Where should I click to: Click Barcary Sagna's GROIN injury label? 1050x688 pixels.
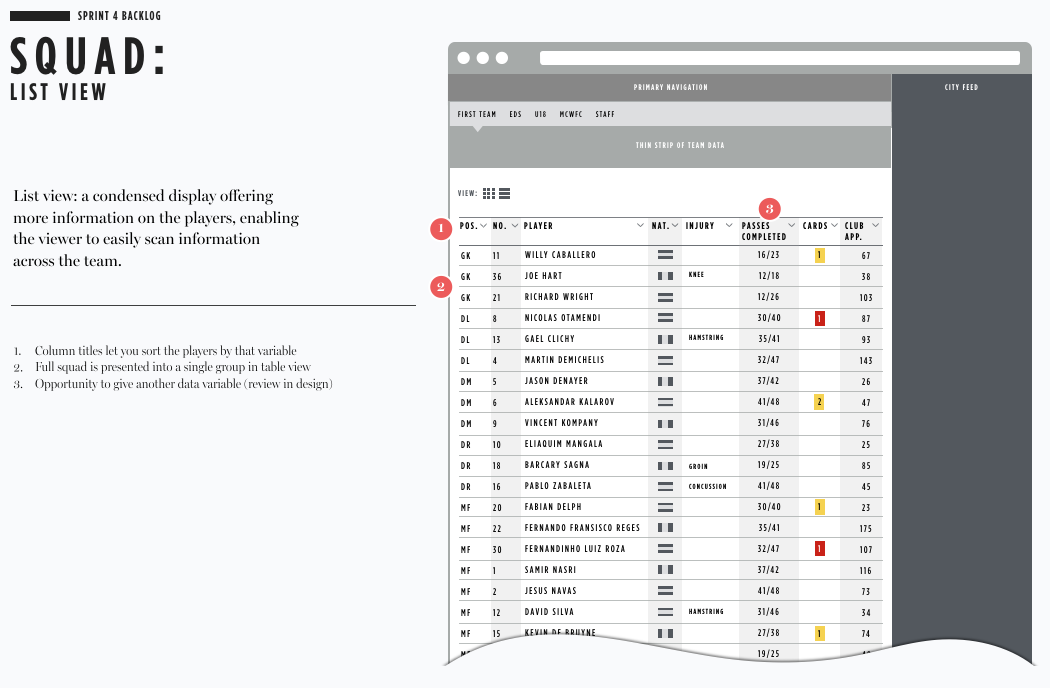pos(698,466)
